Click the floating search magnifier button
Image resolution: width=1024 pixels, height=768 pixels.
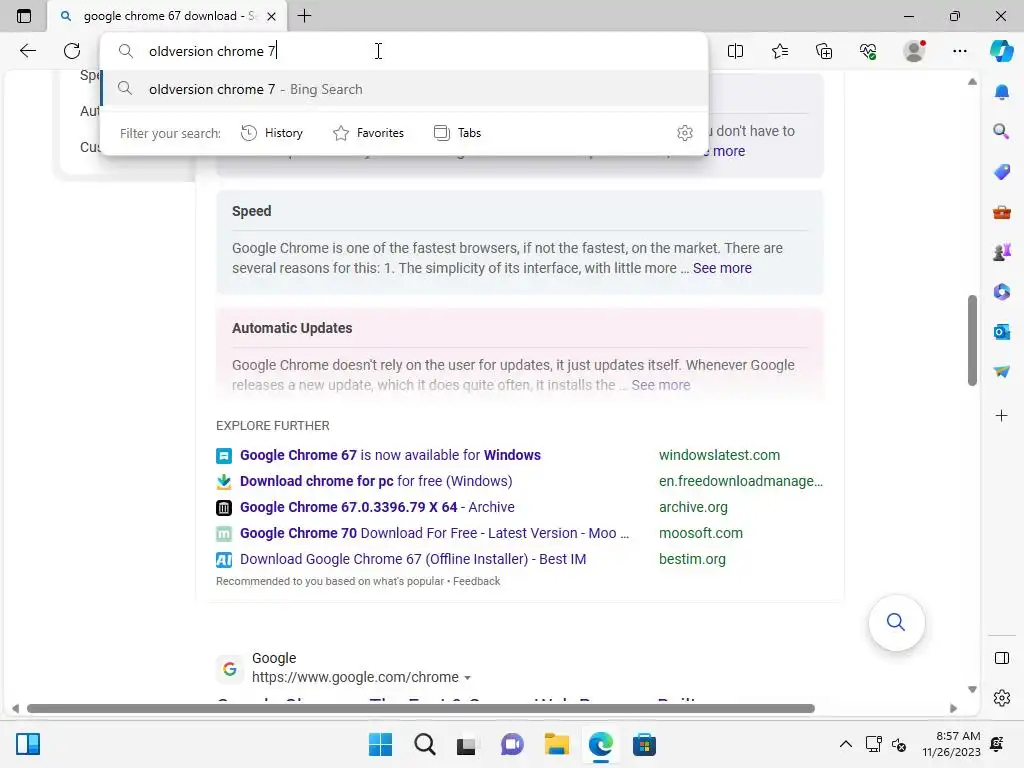click(896, 622)
